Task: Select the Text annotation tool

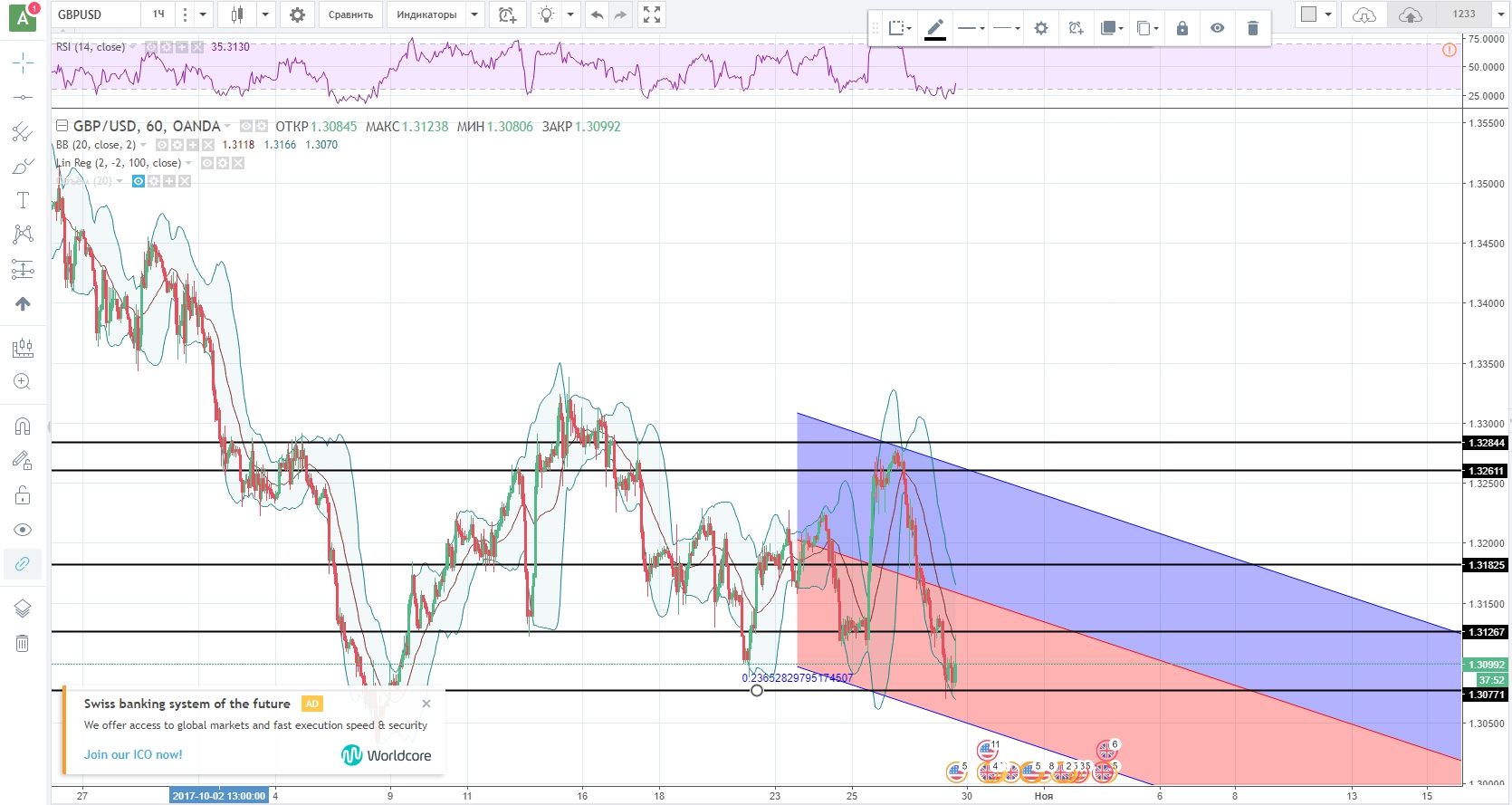Action: coord(24,200)
